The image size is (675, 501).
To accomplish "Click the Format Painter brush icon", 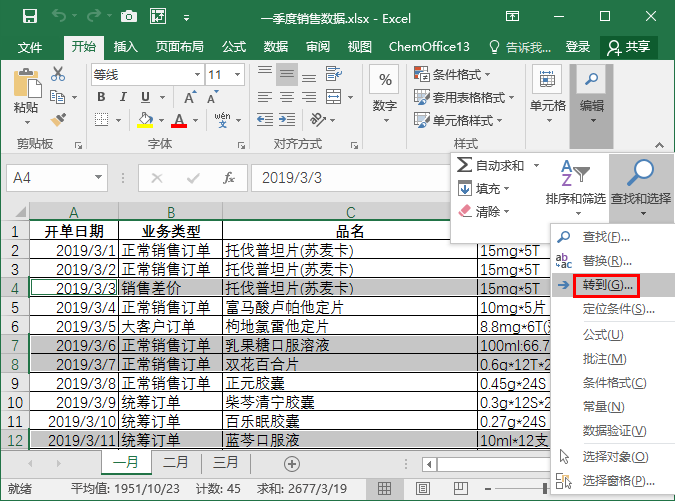I will click(x=58, y=120).
